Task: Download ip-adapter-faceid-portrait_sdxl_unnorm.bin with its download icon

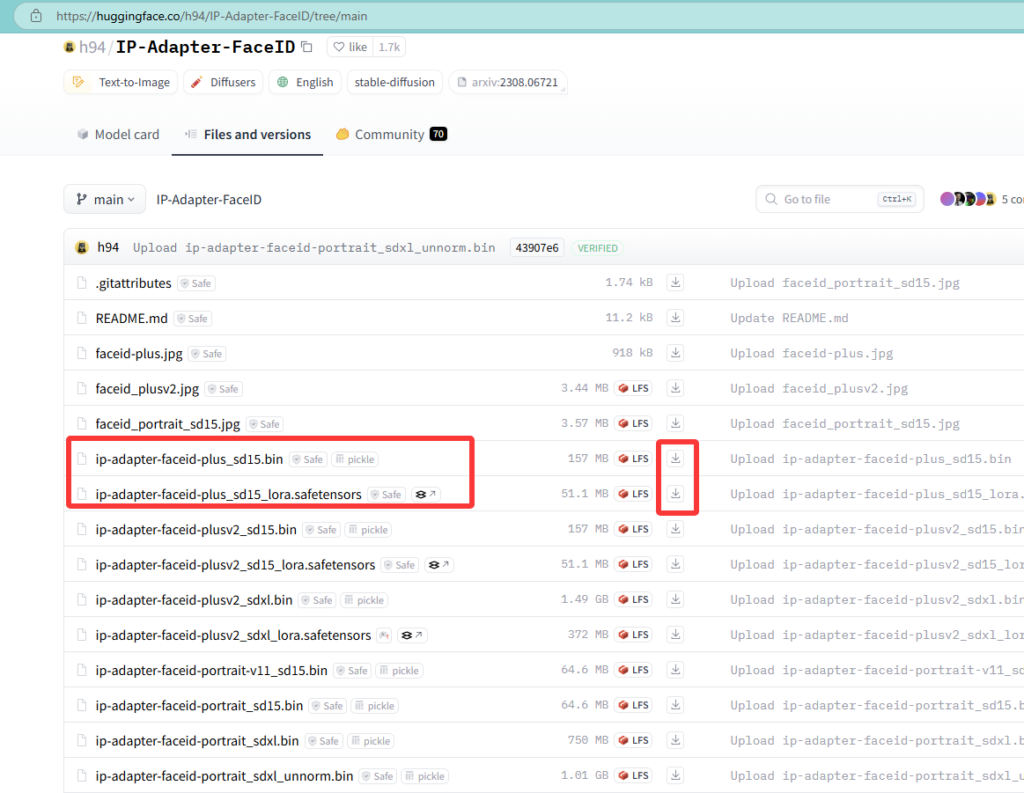Action: pyautogui.click(x=675, y=776)
